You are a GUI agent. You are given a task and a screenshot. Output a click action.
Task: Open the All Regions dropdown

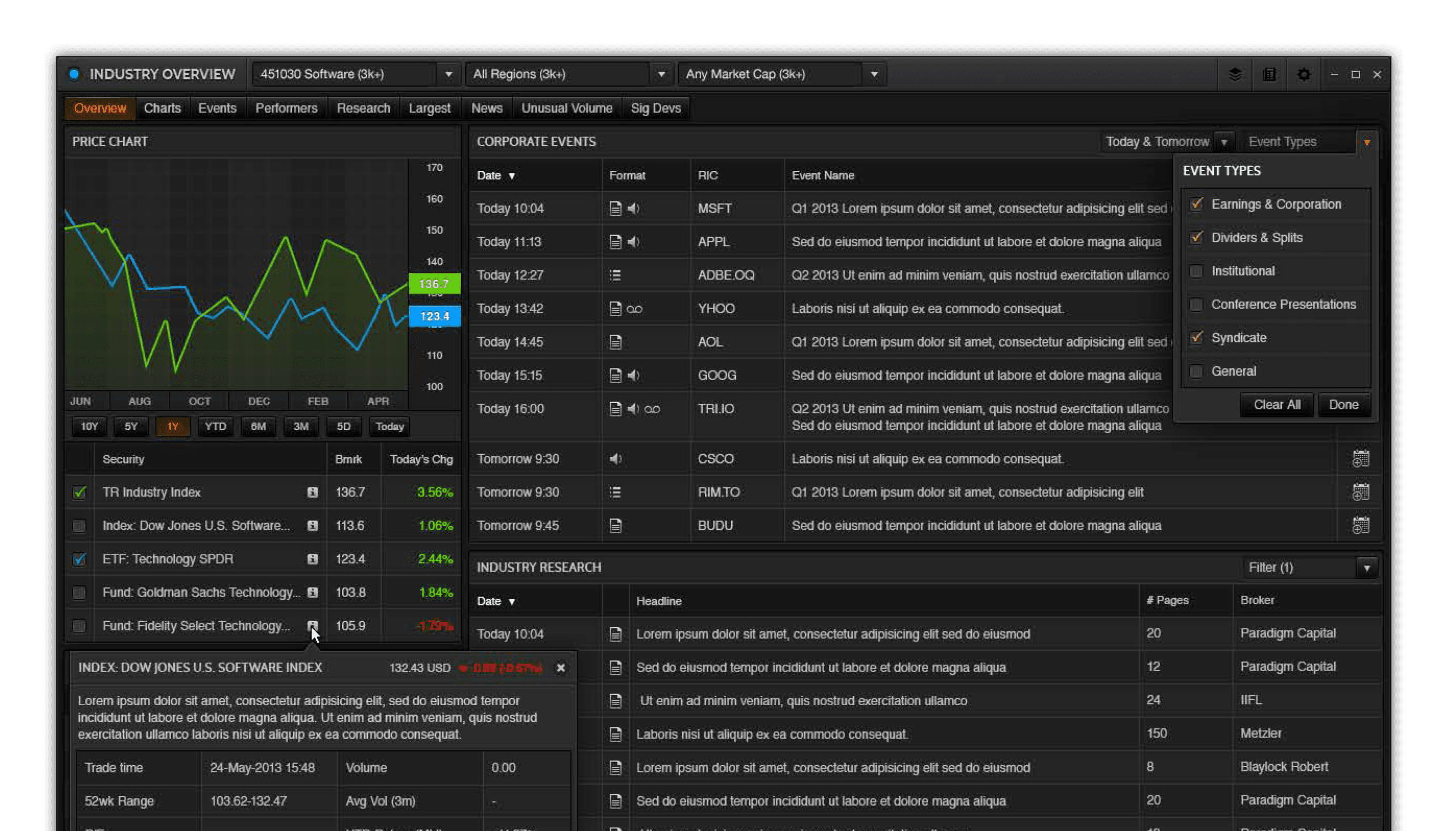661,74
